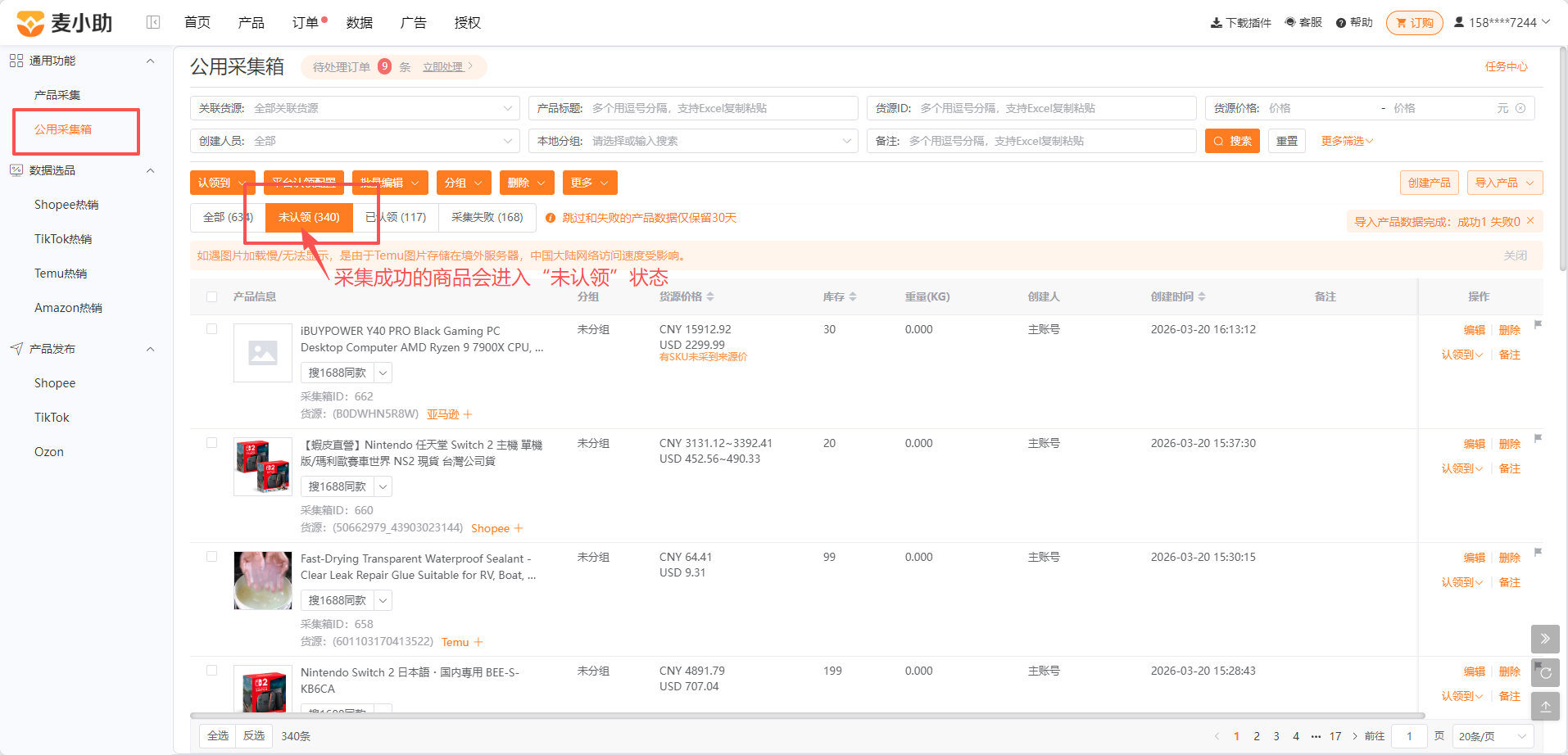Open user account 158****7244 menu
The width and height of the screenshot is (1568, 755).
tap(1502, 23)
